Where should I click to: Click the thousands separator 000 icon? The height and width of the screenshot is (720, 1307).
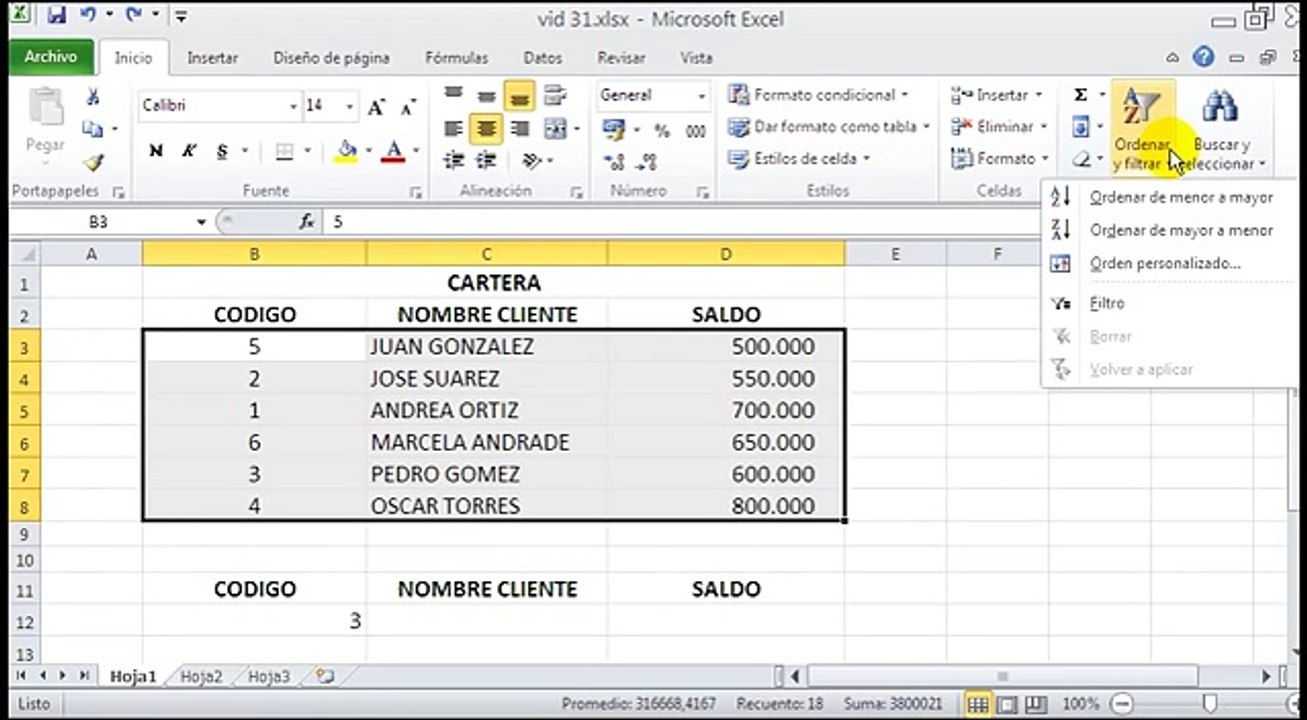coord(696,130)
